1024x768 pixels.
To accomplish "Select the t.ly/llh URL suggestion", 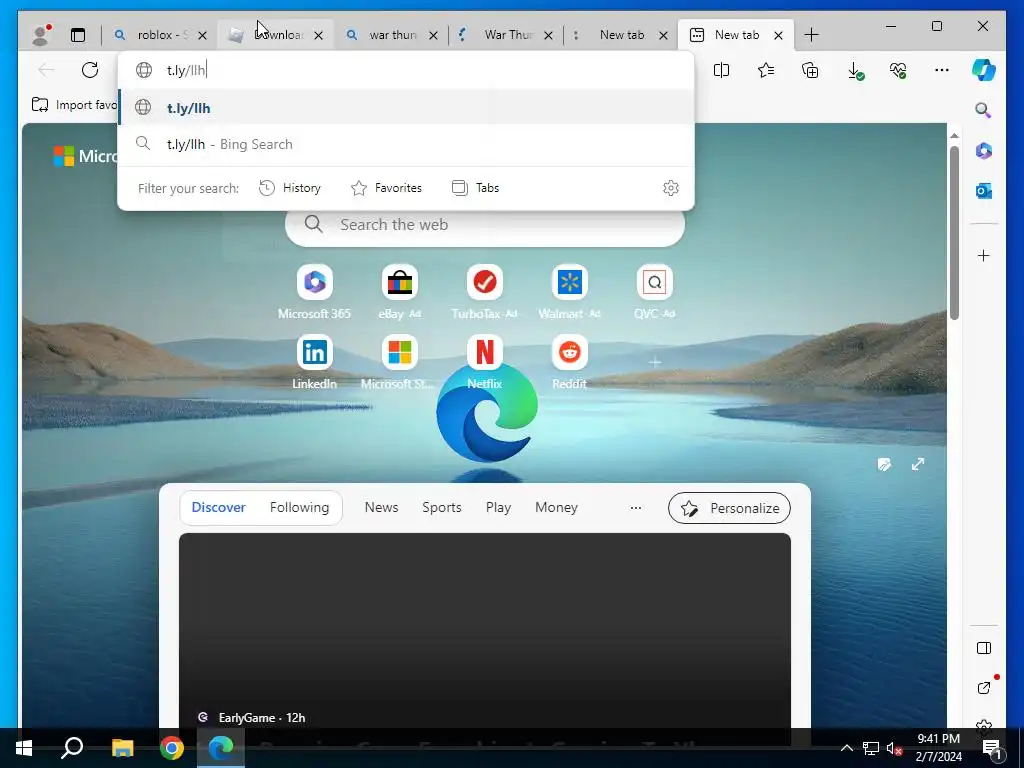I will click(406, 108).
